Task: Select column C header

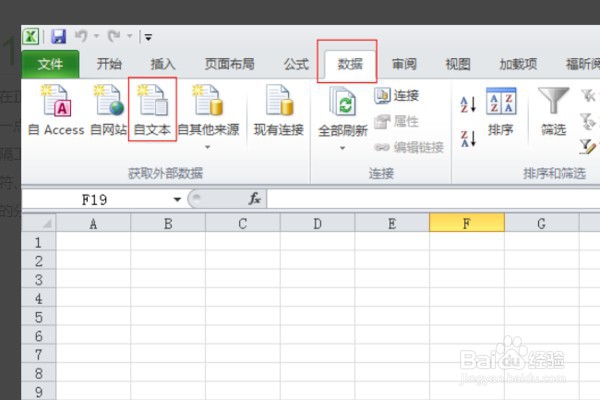Action: pos(243,224)
